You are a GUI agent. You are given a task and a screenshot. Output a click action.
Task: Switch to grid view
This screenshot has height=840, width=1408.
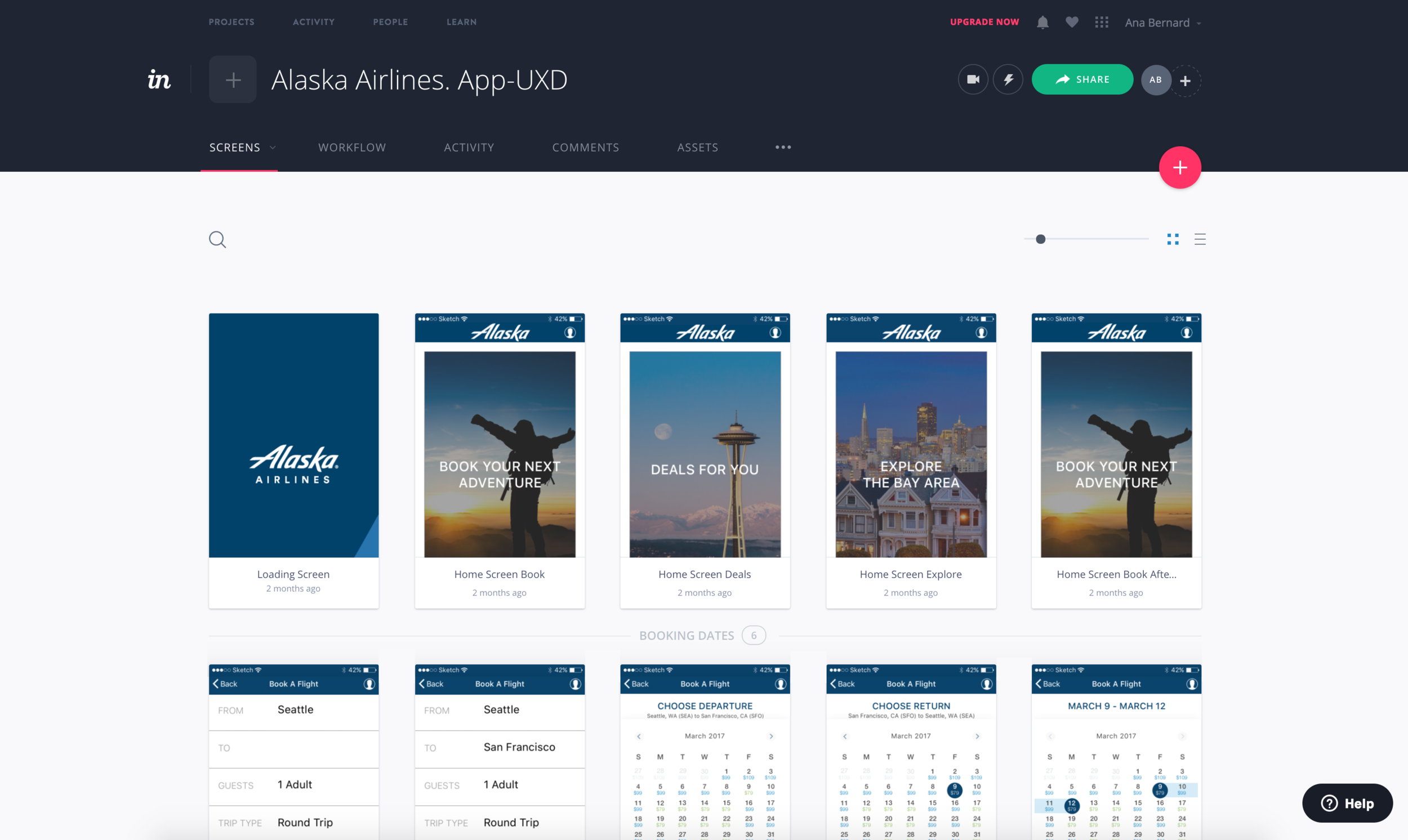[x=1173, y=239]
